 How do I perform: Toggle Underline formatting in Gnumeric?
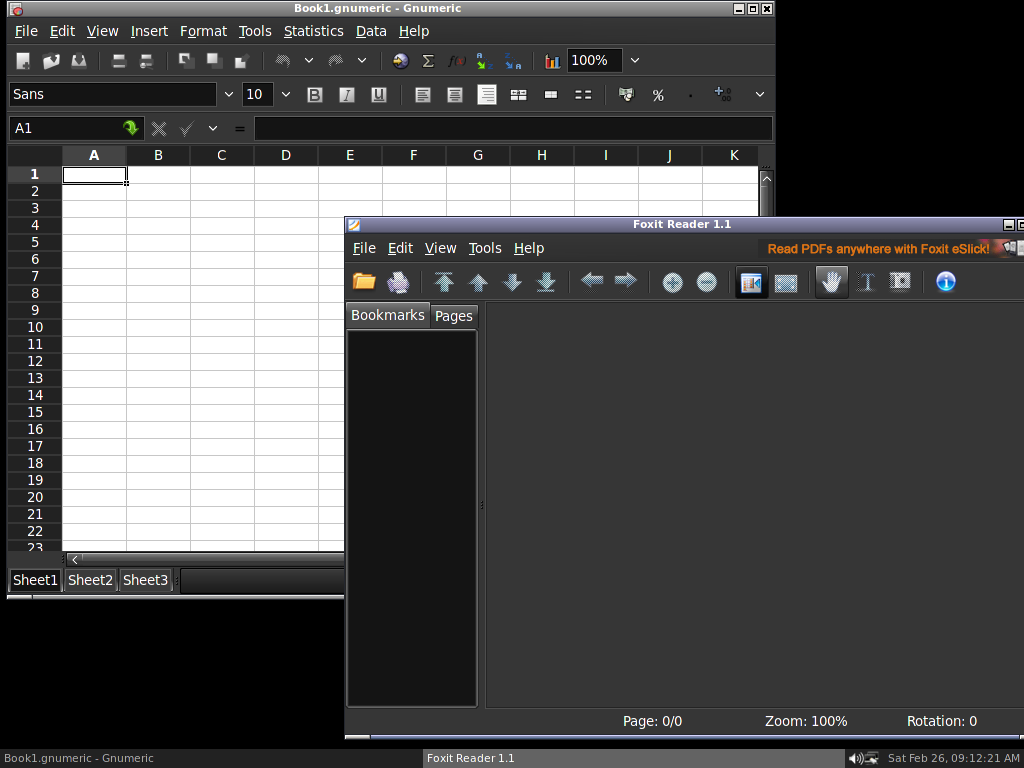[379, 95]
